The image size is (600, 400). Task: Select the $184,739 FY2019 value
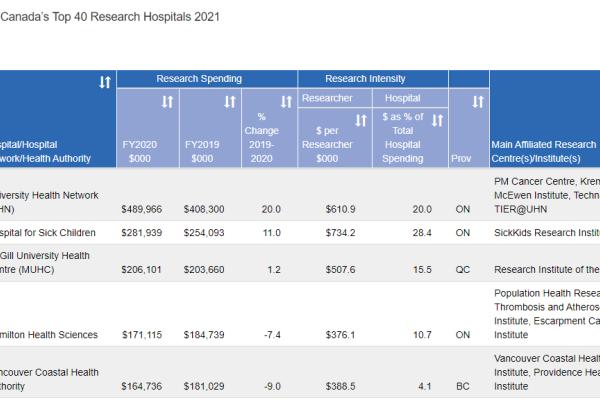pos(204,335)
